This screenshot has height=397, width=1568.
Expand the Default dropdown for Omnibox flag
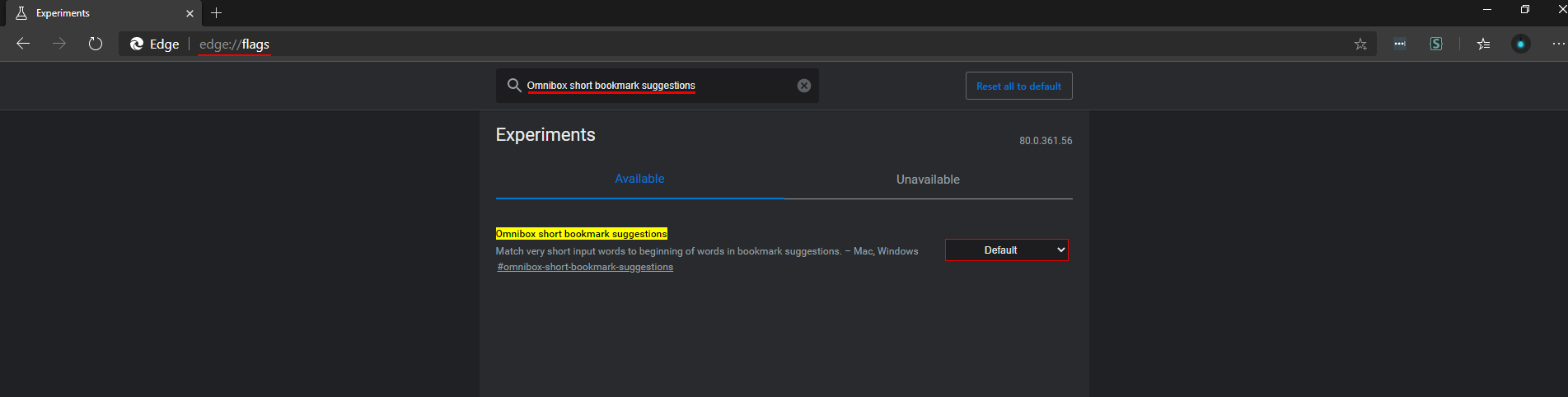point(1007,250)
